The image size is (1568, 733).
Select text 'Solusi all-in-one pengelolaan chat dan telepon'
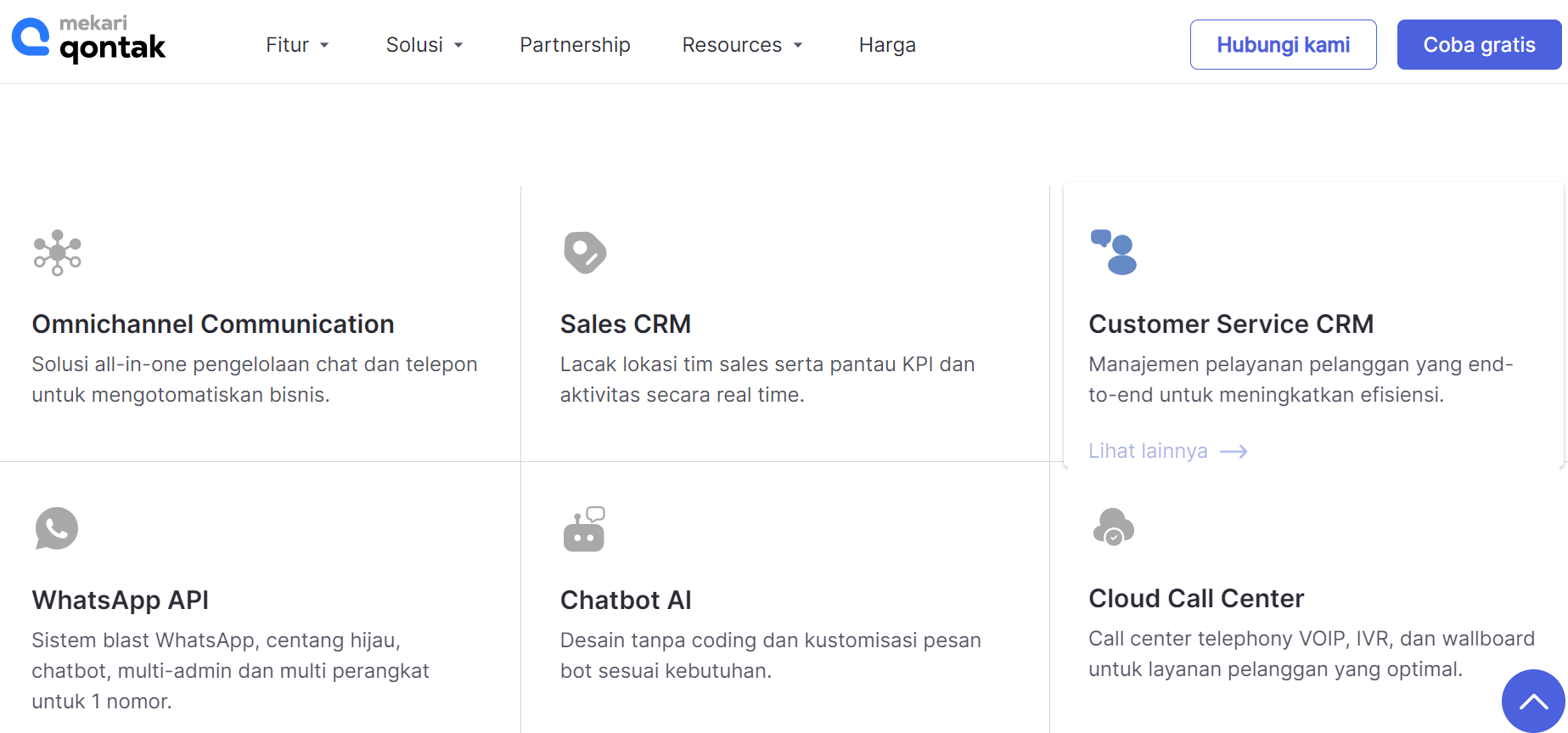click(255, 364)
